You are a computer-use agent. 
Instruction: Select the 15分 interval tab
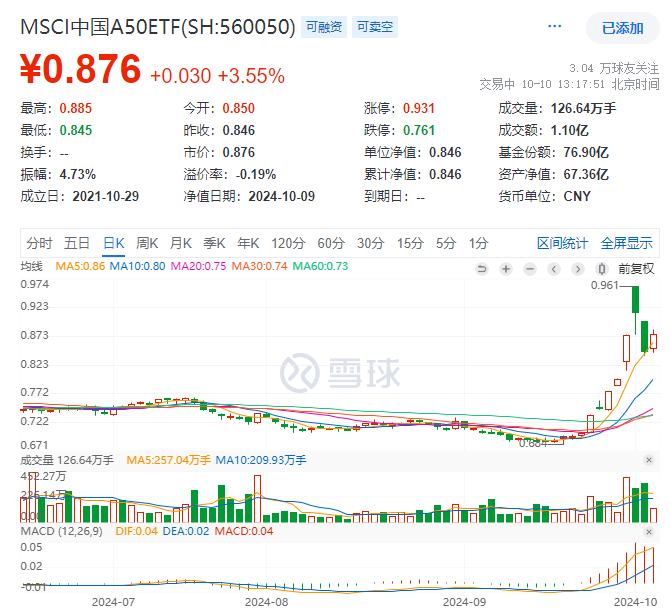pyautogui.click(x=410, y=243)
